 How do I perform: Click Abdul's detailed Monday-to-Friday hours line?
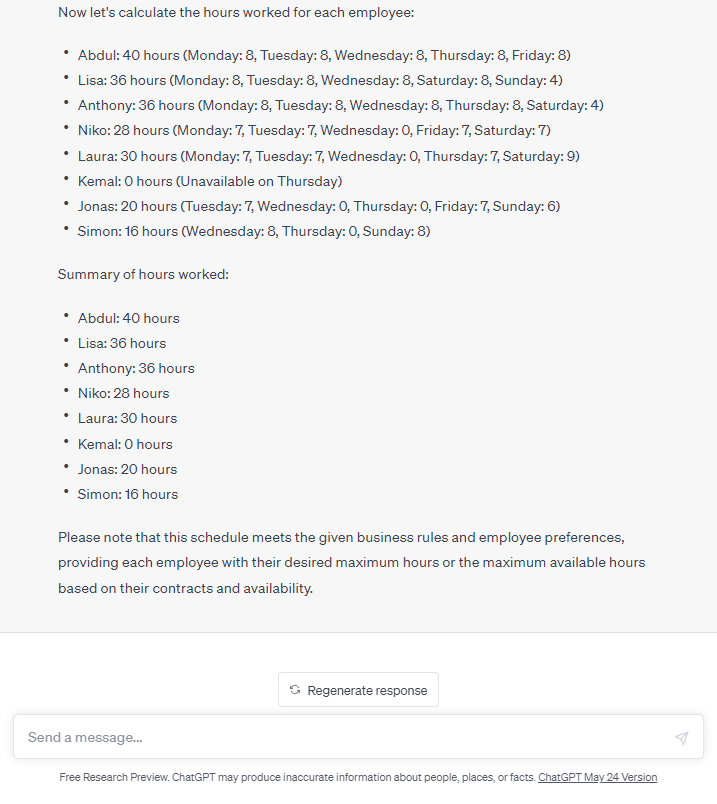point(324,55)
